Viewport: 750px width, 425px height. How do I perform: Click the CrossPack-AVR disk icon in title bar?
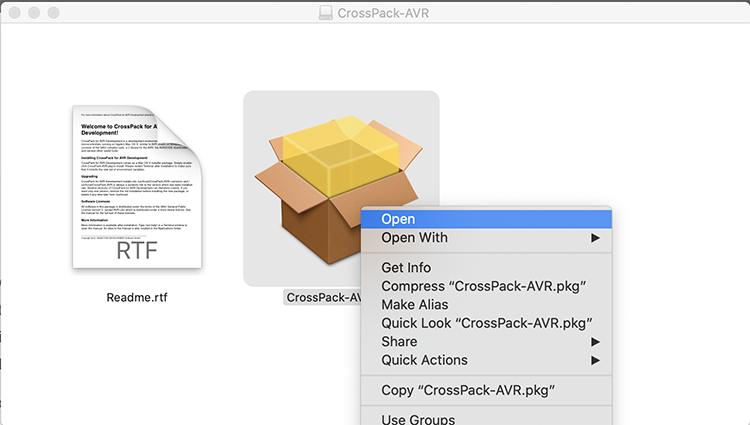click(x=326, y=13)
